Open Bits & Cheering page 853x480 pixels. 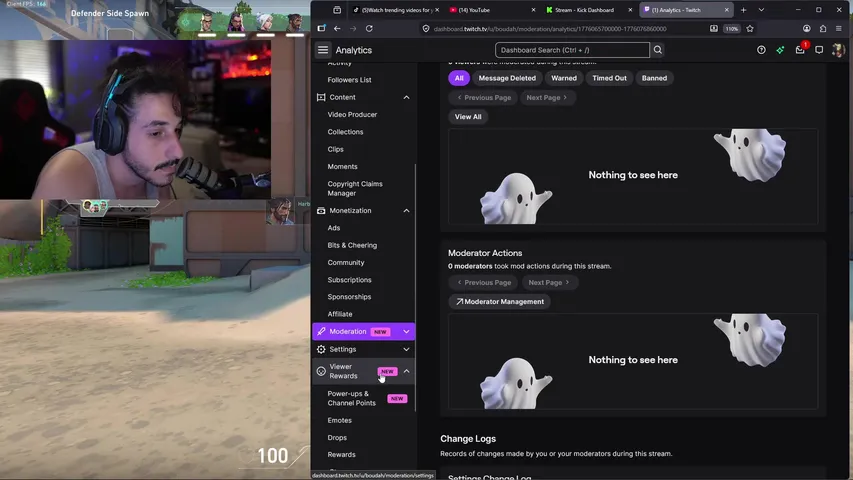click(x=352, y=245)
